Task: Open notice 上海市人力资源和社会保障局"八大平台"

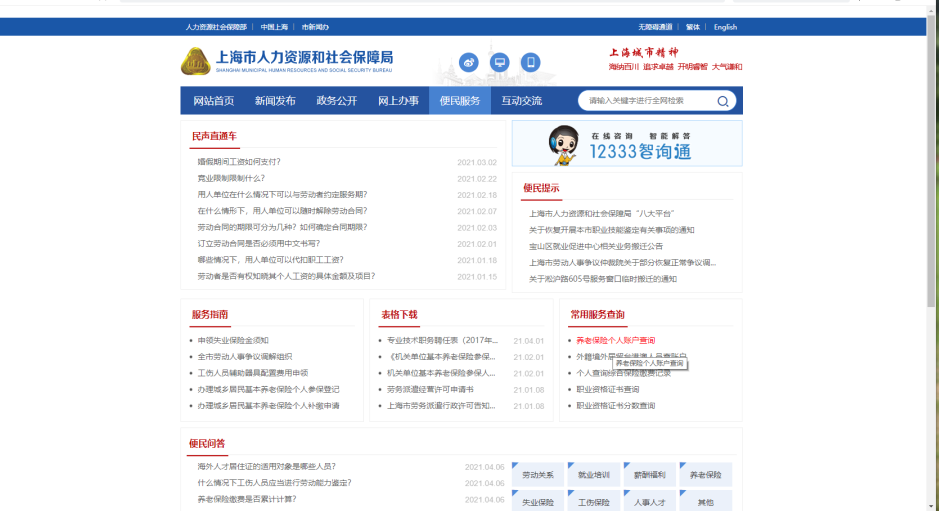Action: (x=602, y=213)
